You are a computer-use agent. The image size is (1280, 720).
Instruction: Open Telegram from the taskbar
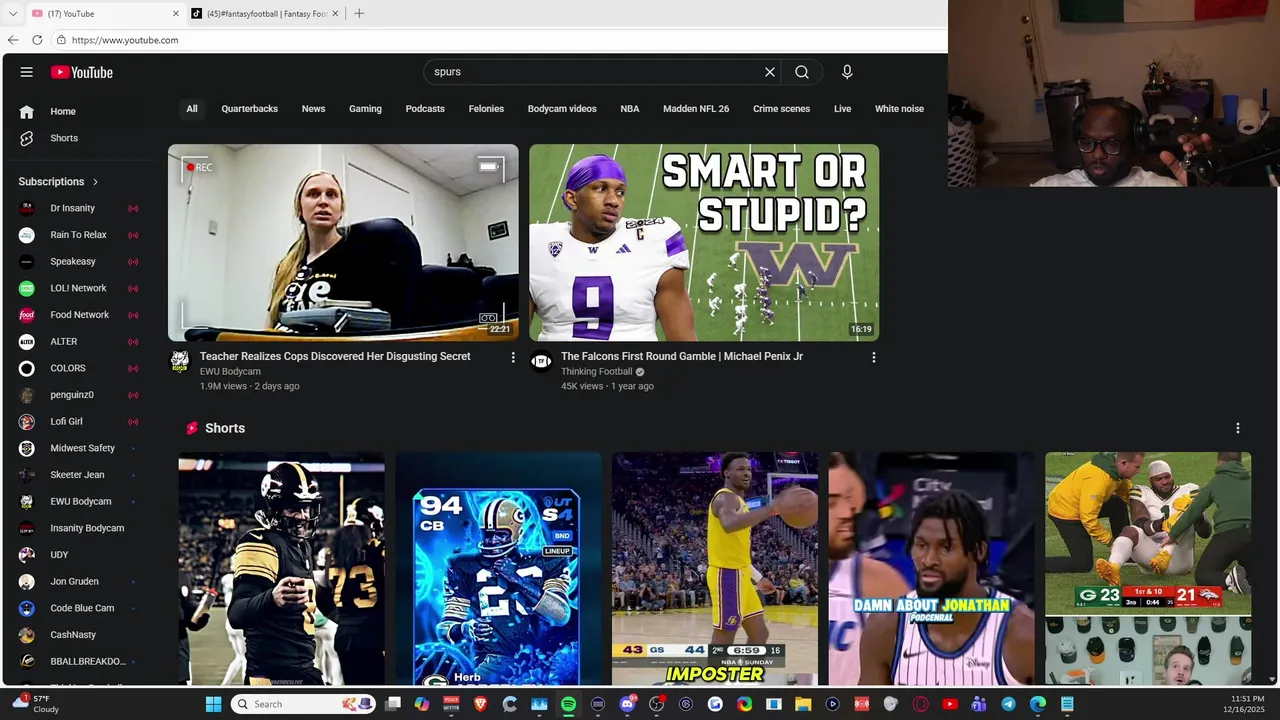tap(1008, 704)
